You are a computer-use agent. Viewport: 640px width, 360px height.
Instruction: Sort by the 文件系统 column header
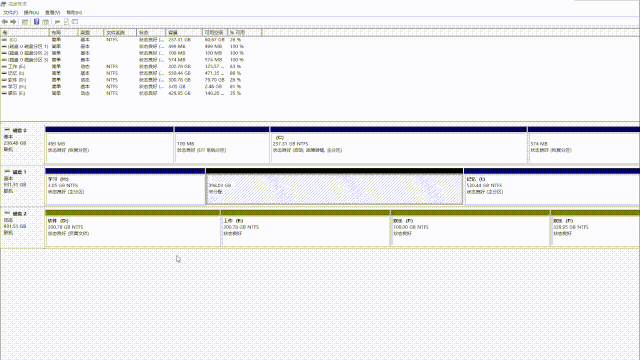tap(120, 32)
